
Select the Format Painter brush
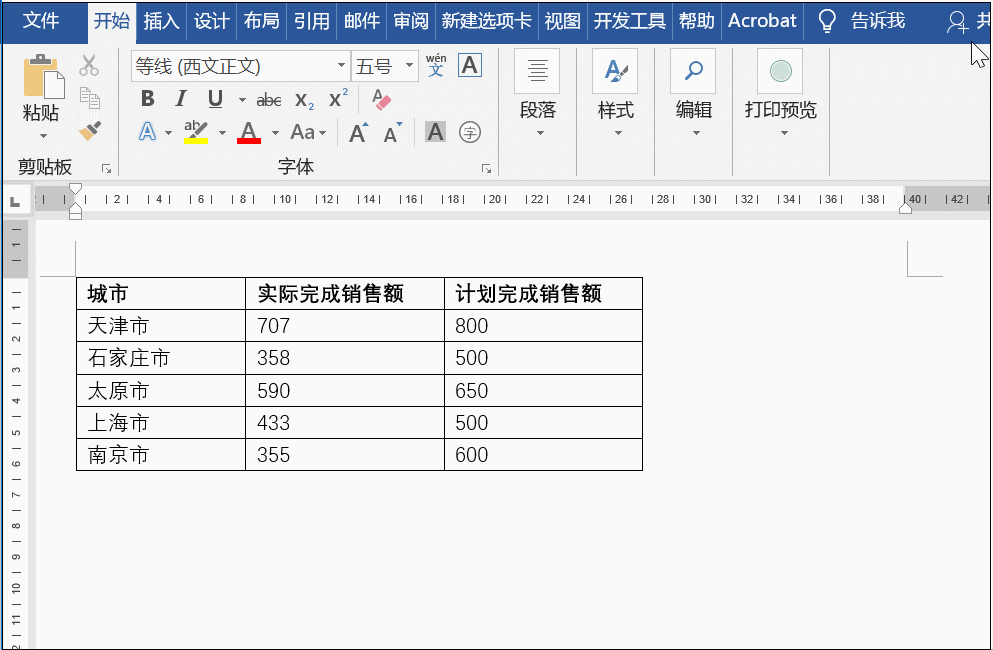(x=89, y=131)
